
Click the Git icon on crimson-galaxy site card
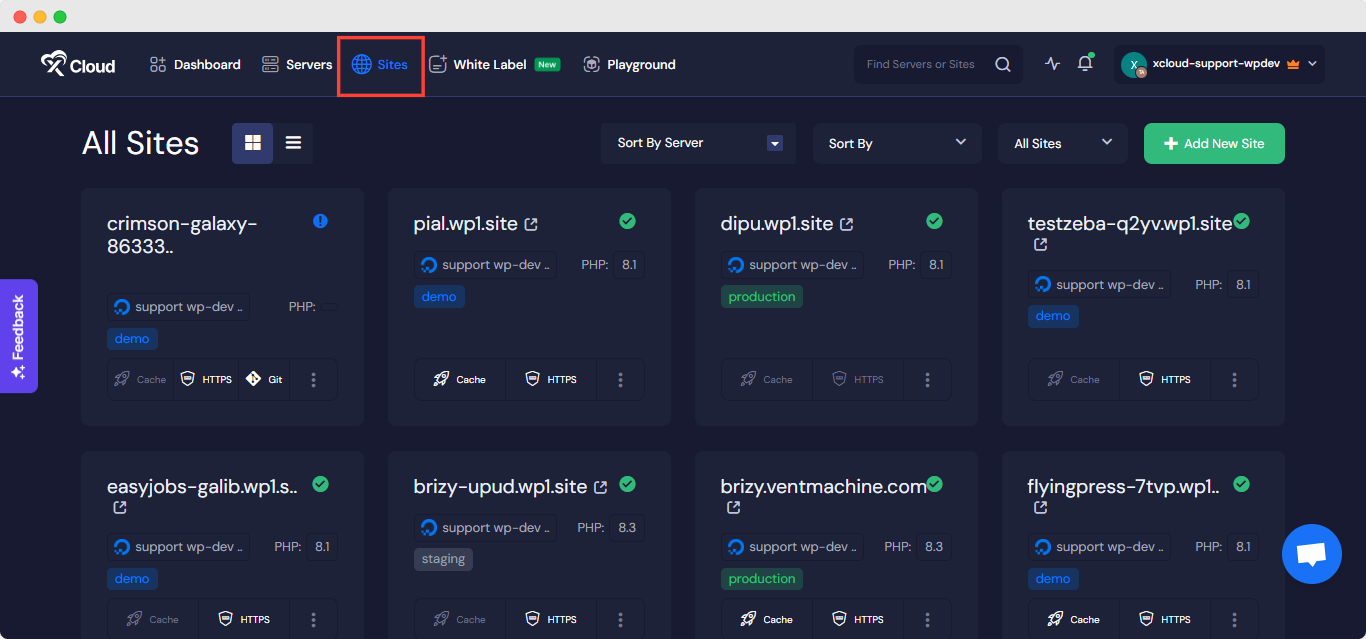tap(263, 379)
